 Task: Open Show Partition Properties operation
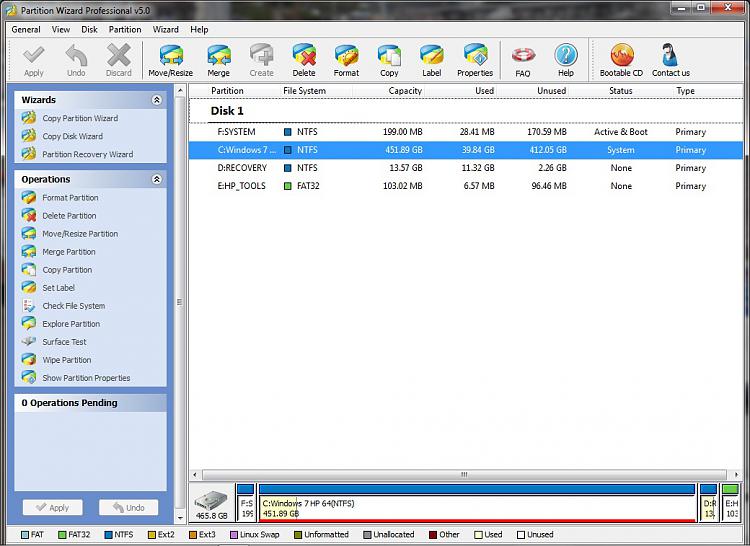pyautogui.click(x=86, y=378)
